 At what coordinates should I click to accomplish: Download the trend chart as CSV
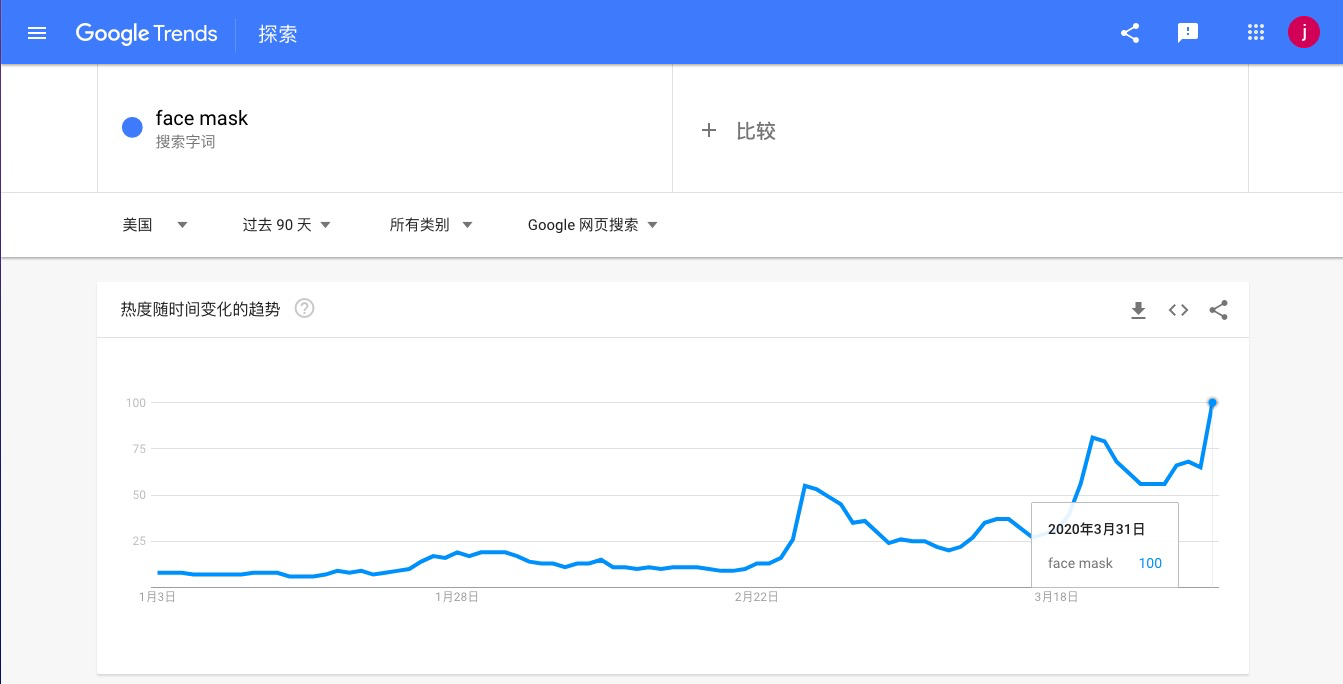pos(1138,310)
